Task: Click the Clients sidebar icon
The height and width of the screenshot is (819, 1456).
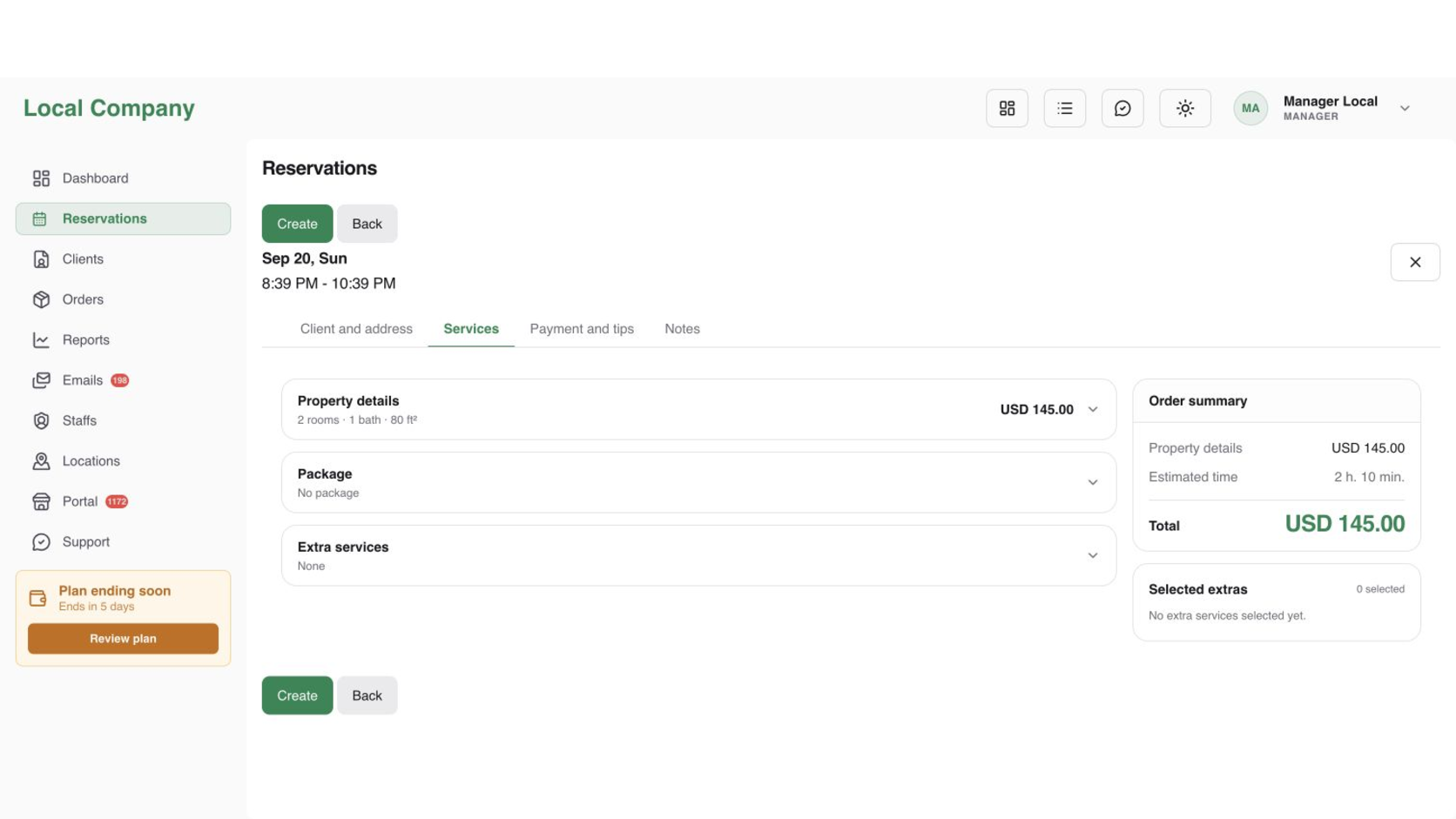Action: click(x=41, y=259)
